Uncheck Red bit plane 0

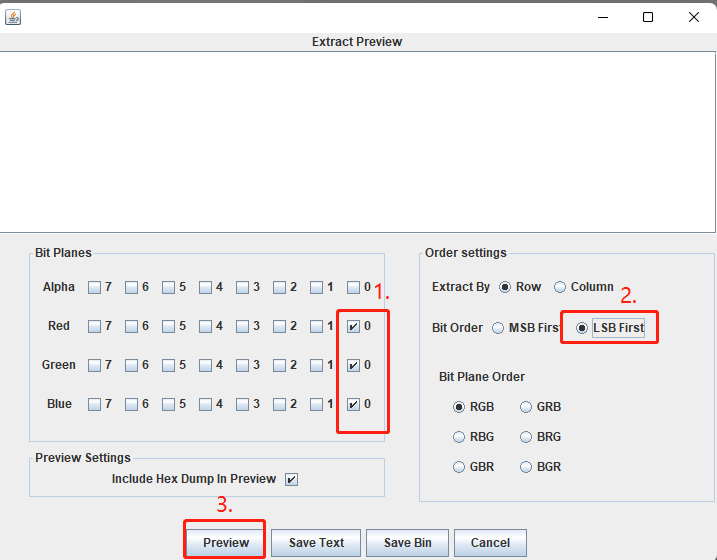coord(353,326)
